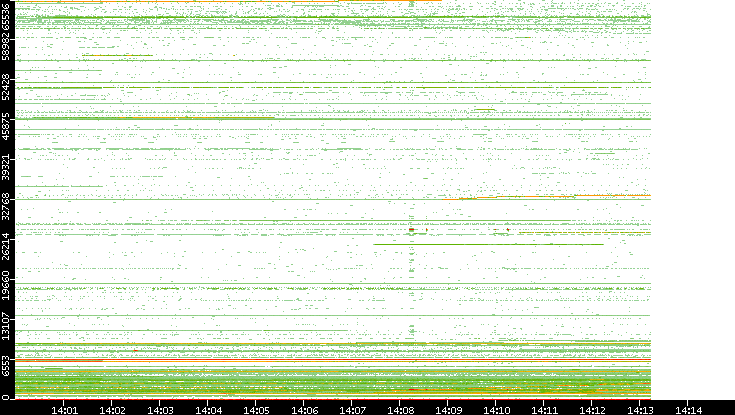Click the 13107 y-axis label
Image resolution: width=735 pixels, height=415 pixels.
pyautogui.click(x=7, y=329)
